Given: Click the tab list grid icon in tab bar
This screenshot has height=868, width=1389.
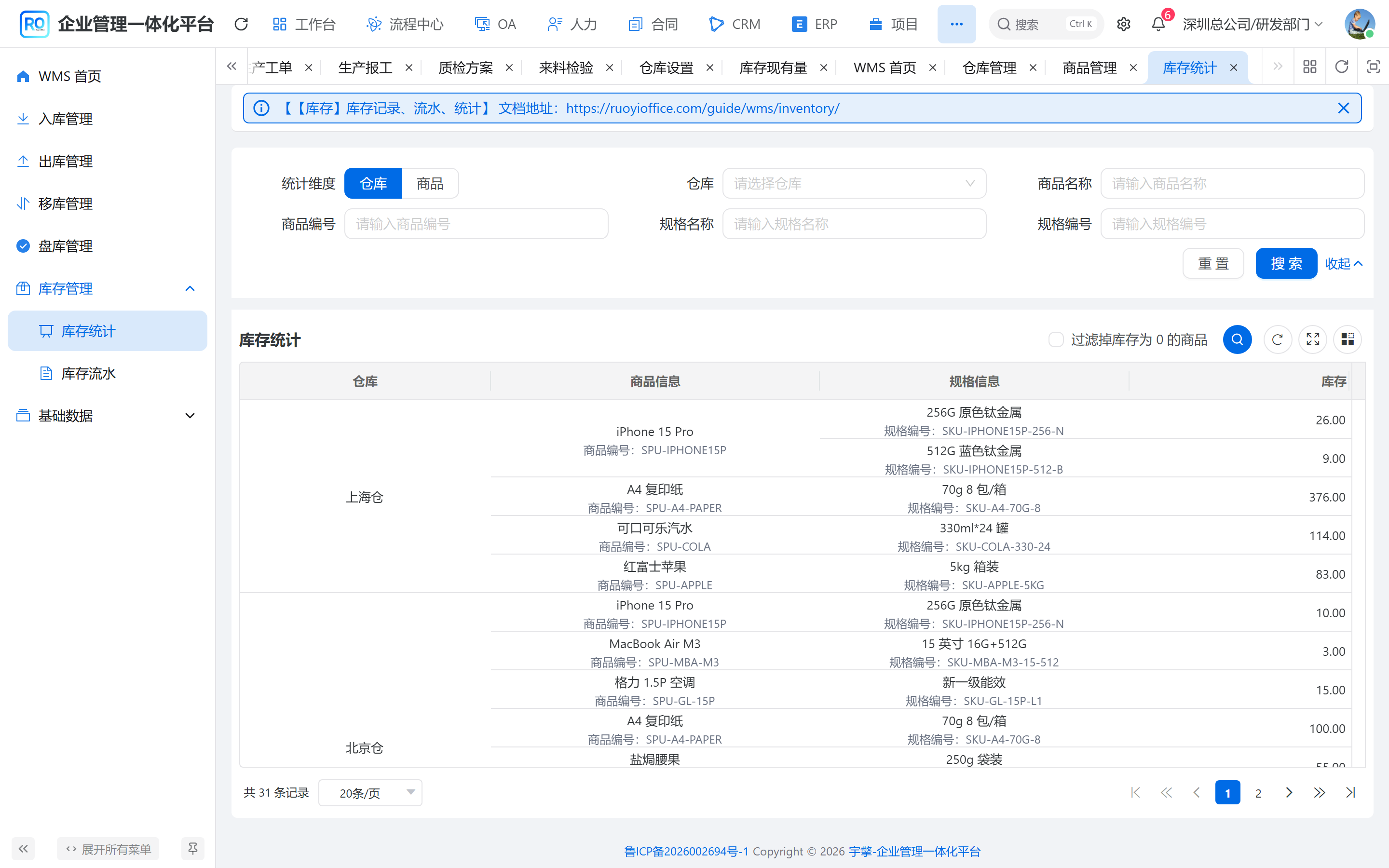Looking at the screenshot, I should (1310, 67).
